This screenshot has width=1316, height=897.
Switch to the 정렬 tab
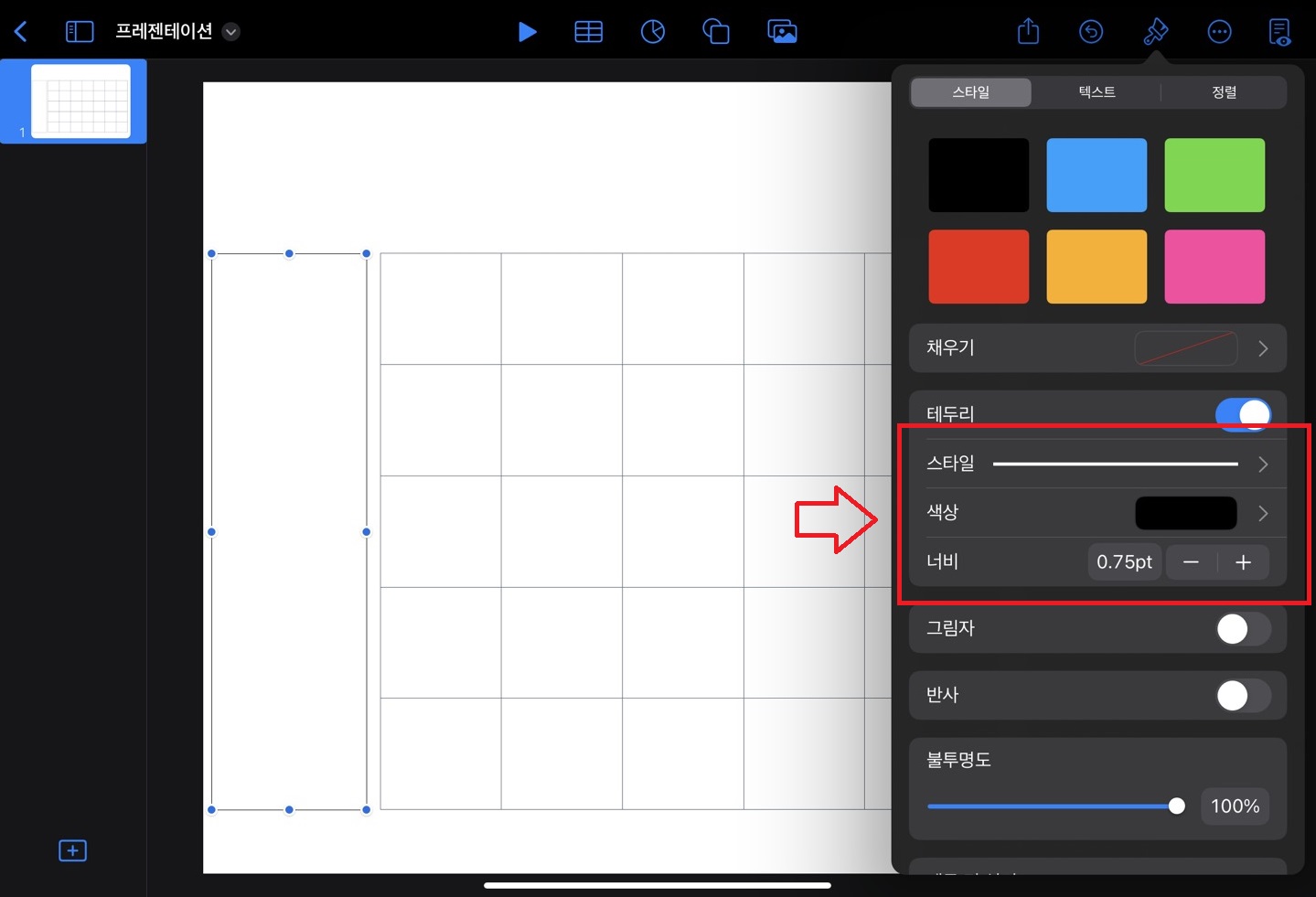click(x=1225, y=92)
